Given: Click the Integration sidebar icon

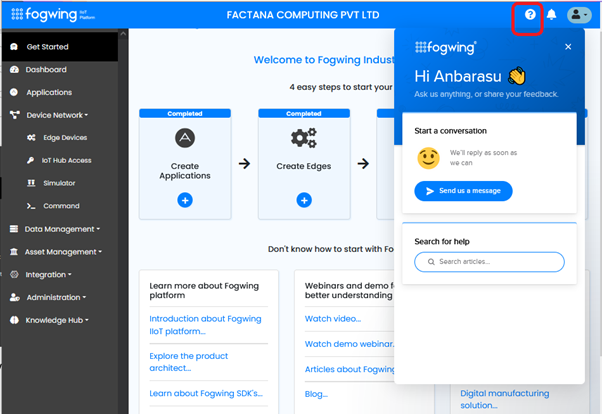Looking at the screenshot, I should pos(14,274).
